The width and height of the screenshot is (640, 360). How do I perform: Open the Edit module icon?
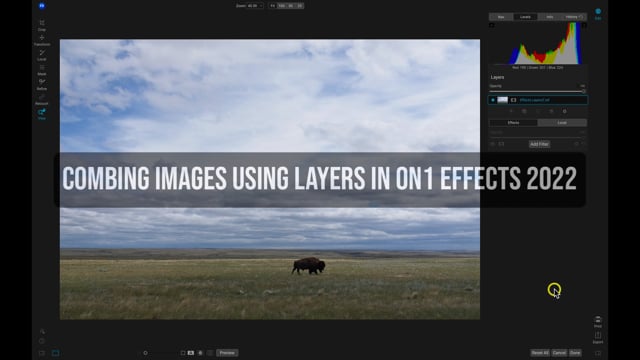click(598, 13)
